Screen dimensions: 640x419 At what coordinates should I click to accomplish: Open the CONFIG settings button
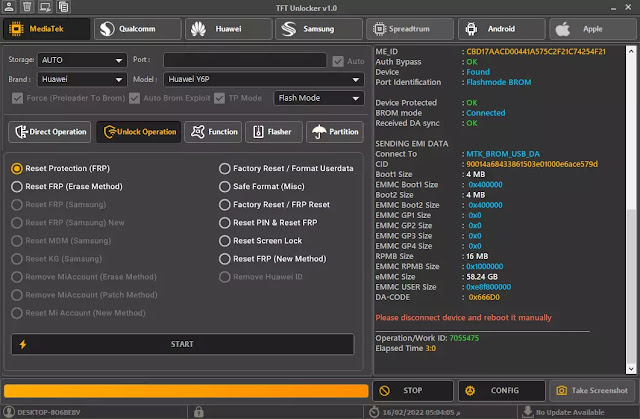[x=502, y=391]
